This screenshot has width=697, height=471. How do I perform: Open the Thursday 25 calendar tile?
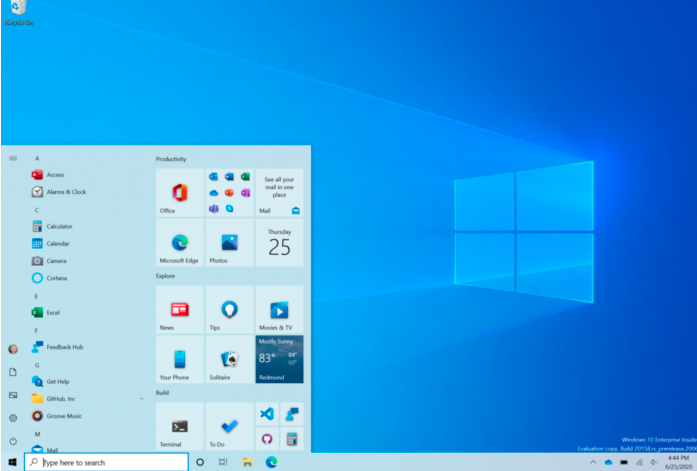(280, 243)
